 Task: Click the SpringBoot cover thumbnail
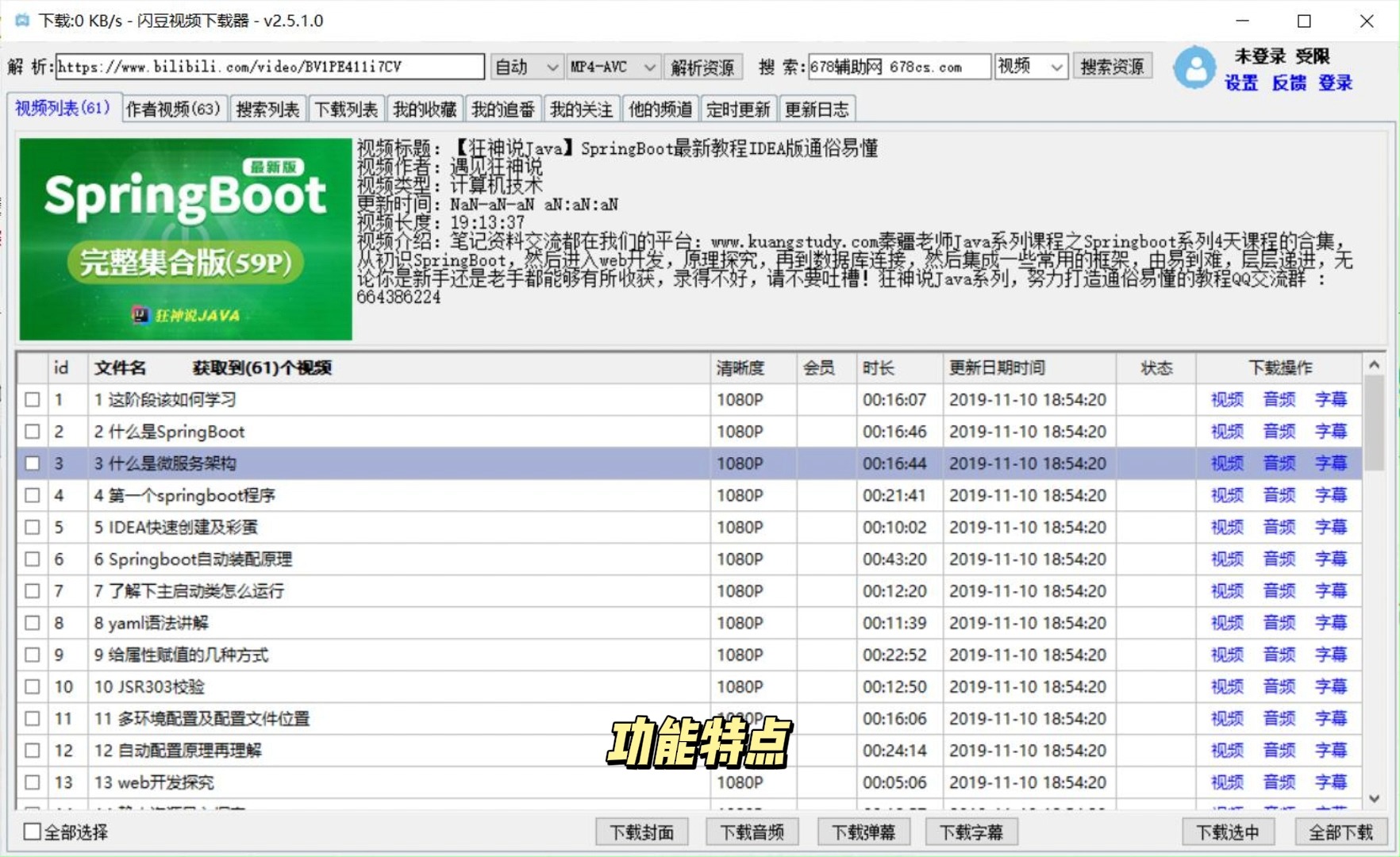tap(186, 239)
